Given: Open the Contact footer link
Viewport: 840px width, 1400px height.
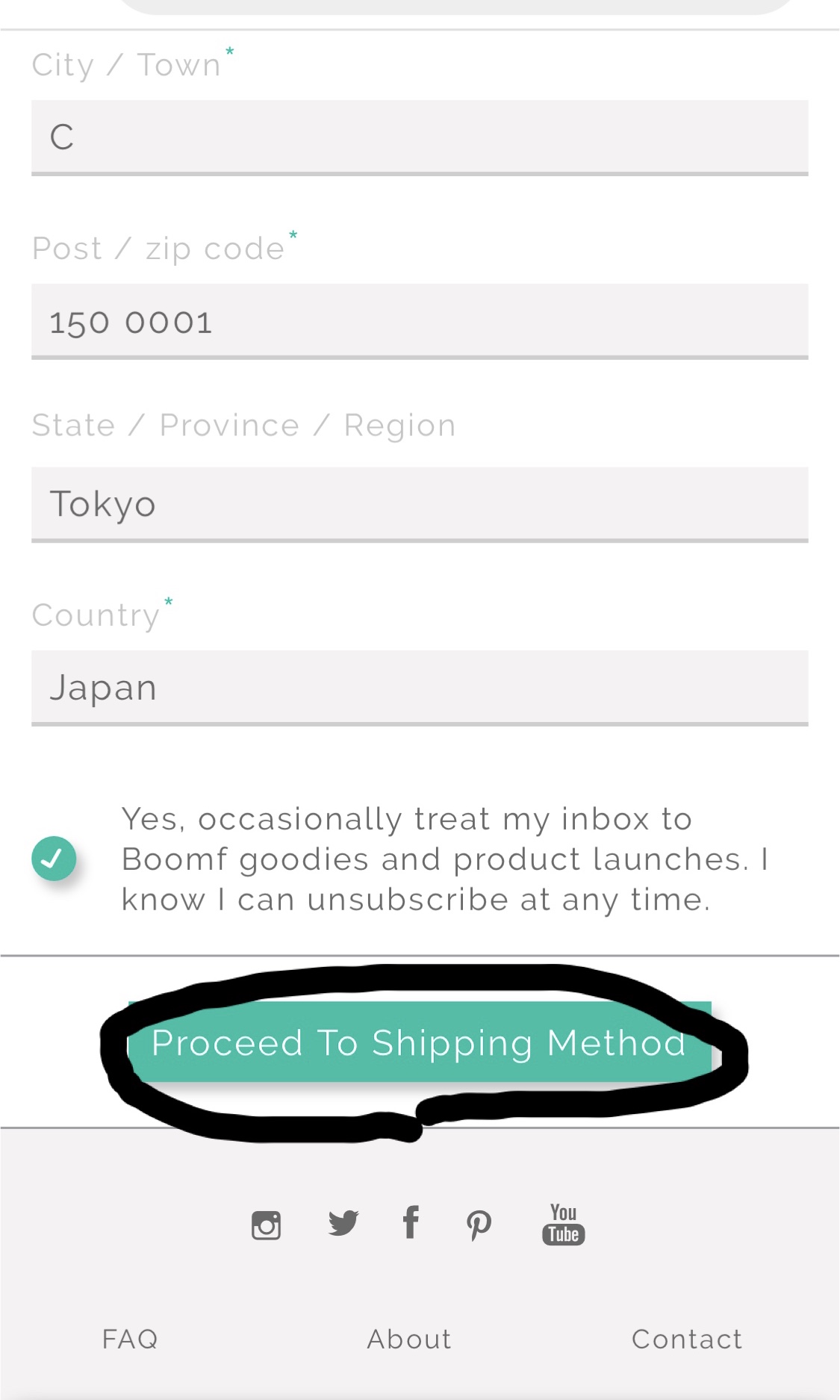Looking at the screenshot, I should coord(687,1339).
